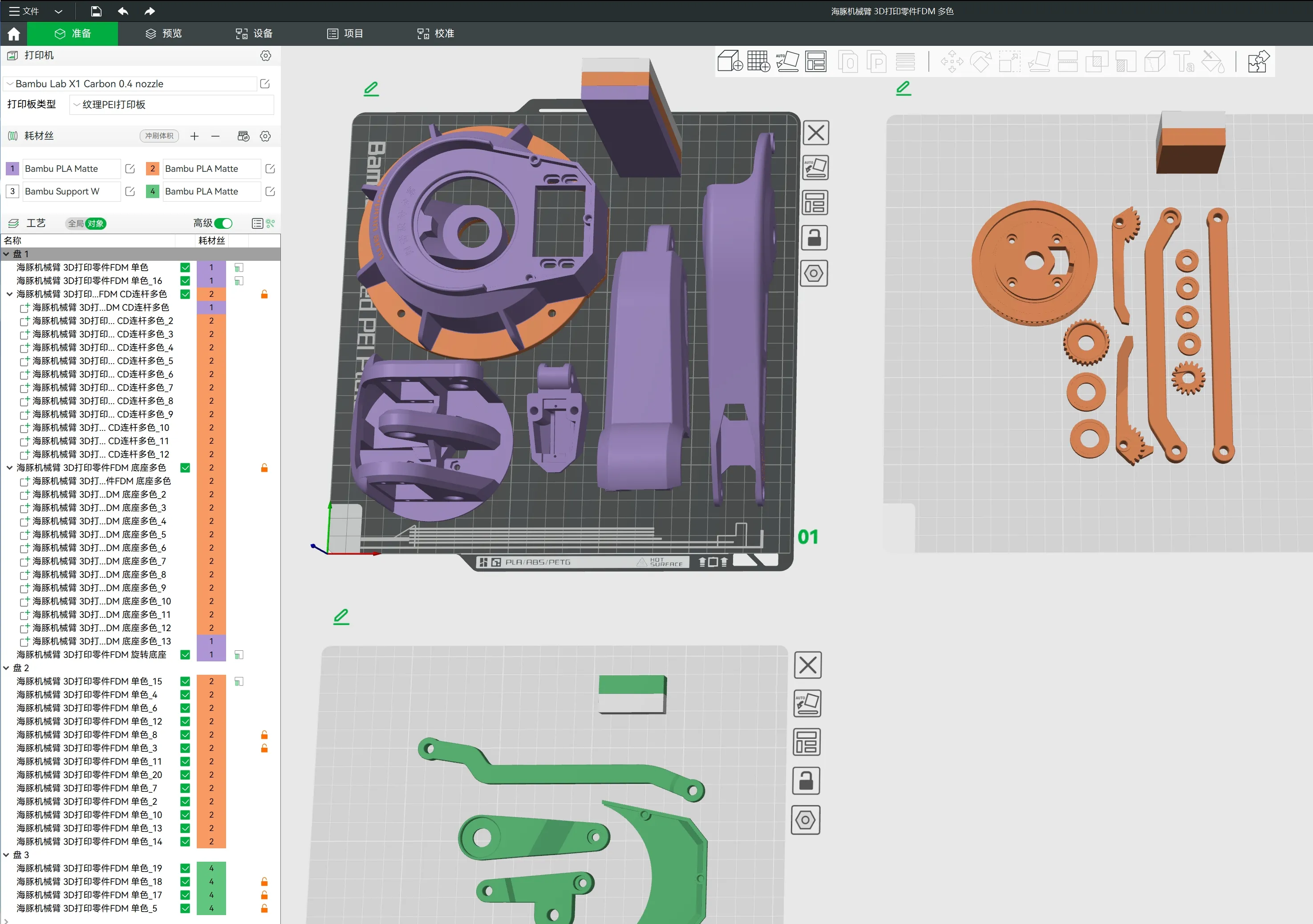Click the 冲刷体积 flush volume button
This screenshot has height=924, width=1313.
point(158,136)
